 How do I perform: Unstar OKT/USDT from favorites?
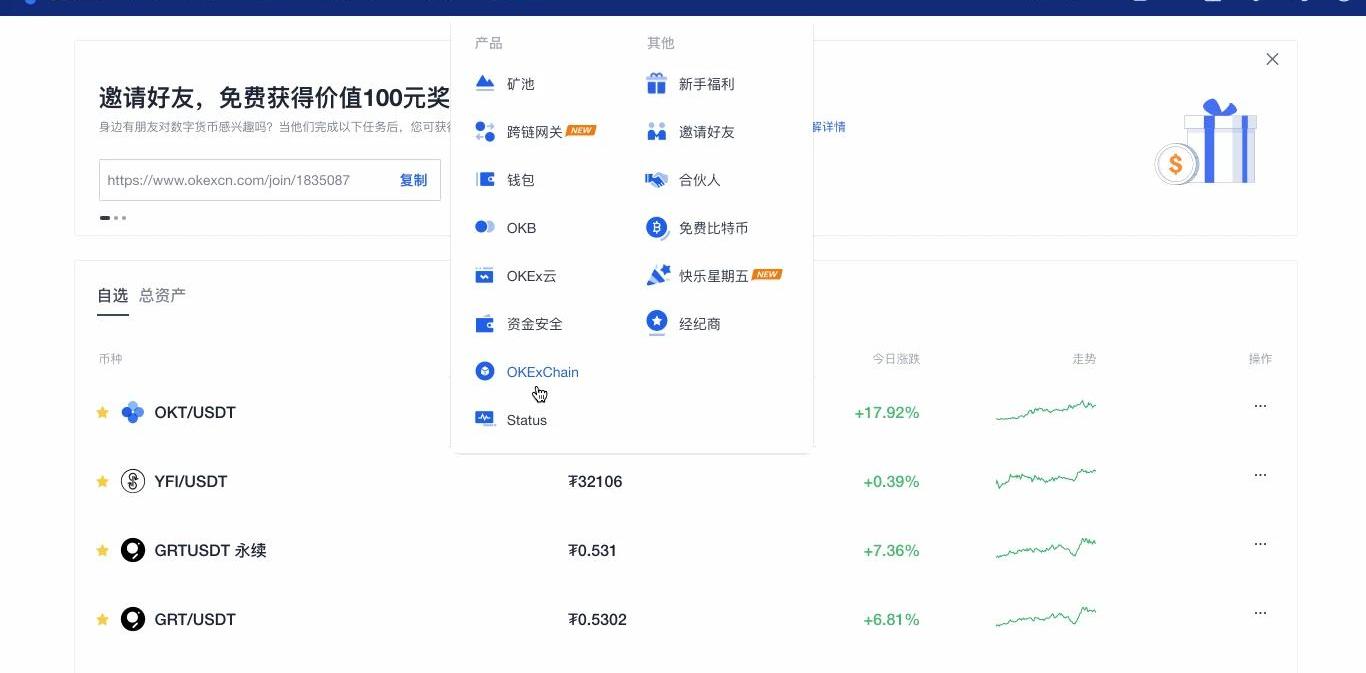click(102, 412)
